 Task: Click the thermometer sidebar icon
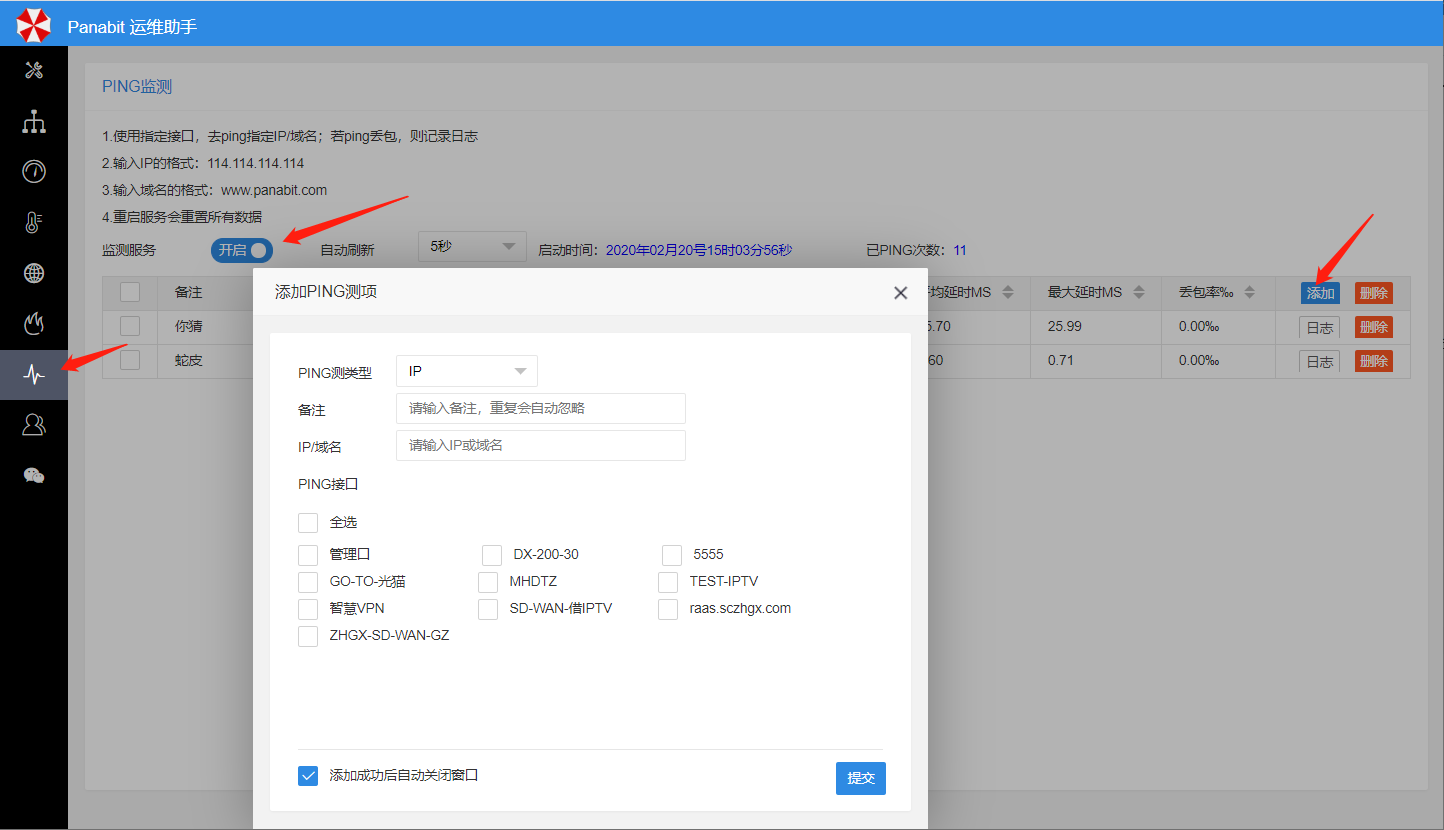point(34,222)
